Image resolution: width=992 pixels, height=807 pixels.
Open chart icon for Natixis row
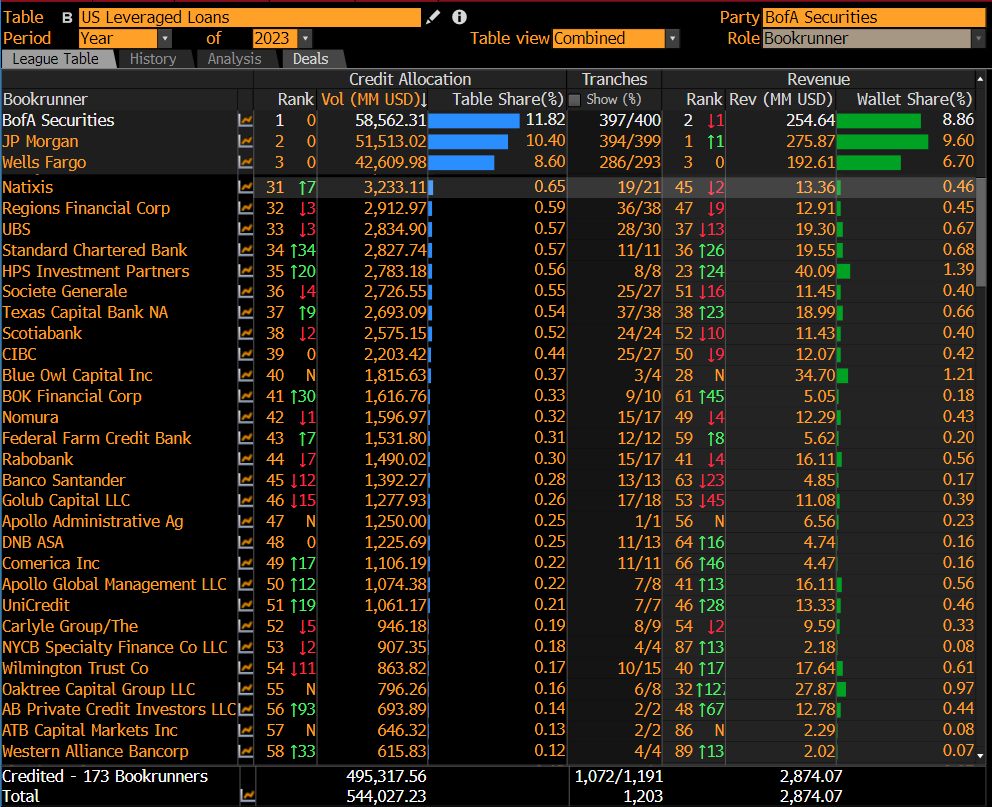click(x=245, y=187)
